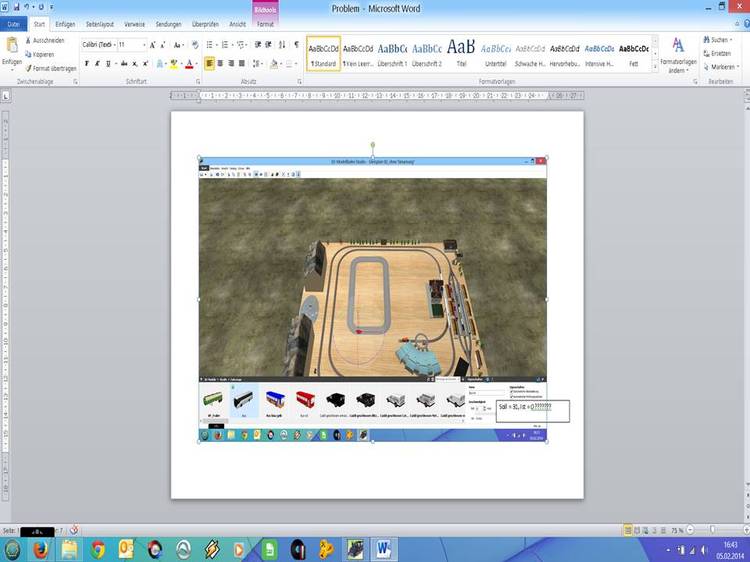
Task: Justify paragraph text
Action: click(x=242, y=63)
